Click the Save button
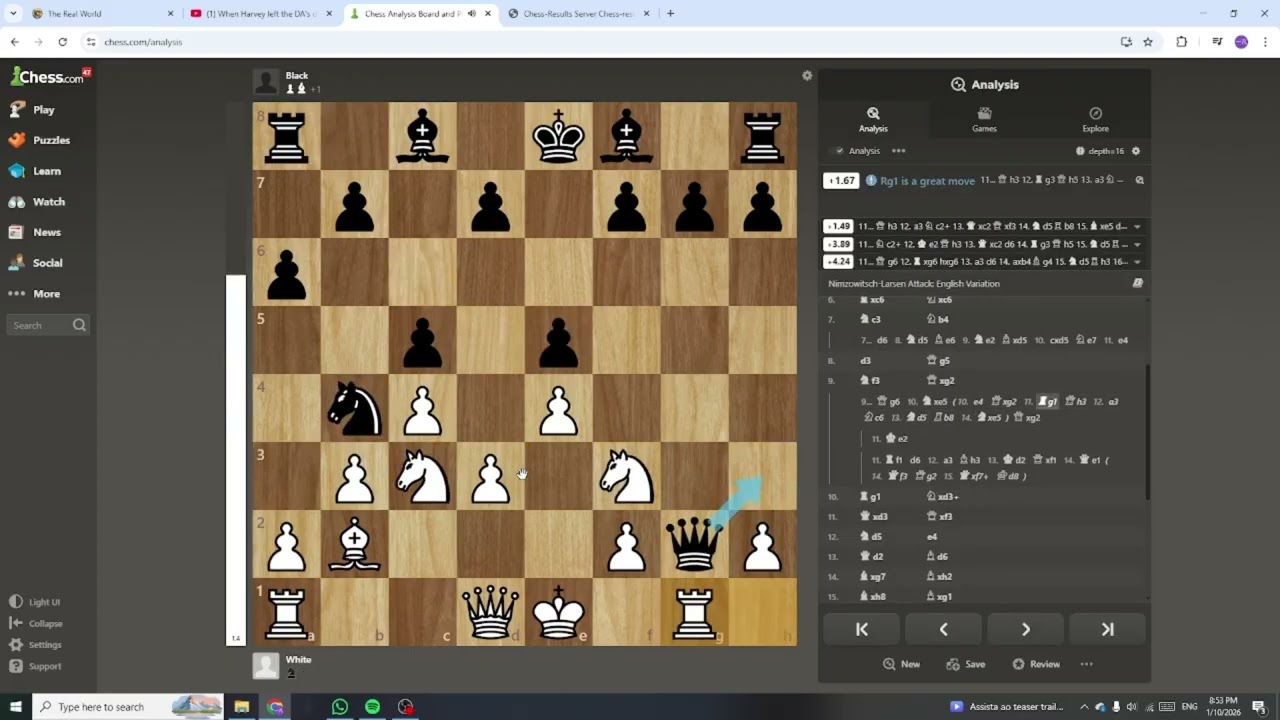 [966, 664]
